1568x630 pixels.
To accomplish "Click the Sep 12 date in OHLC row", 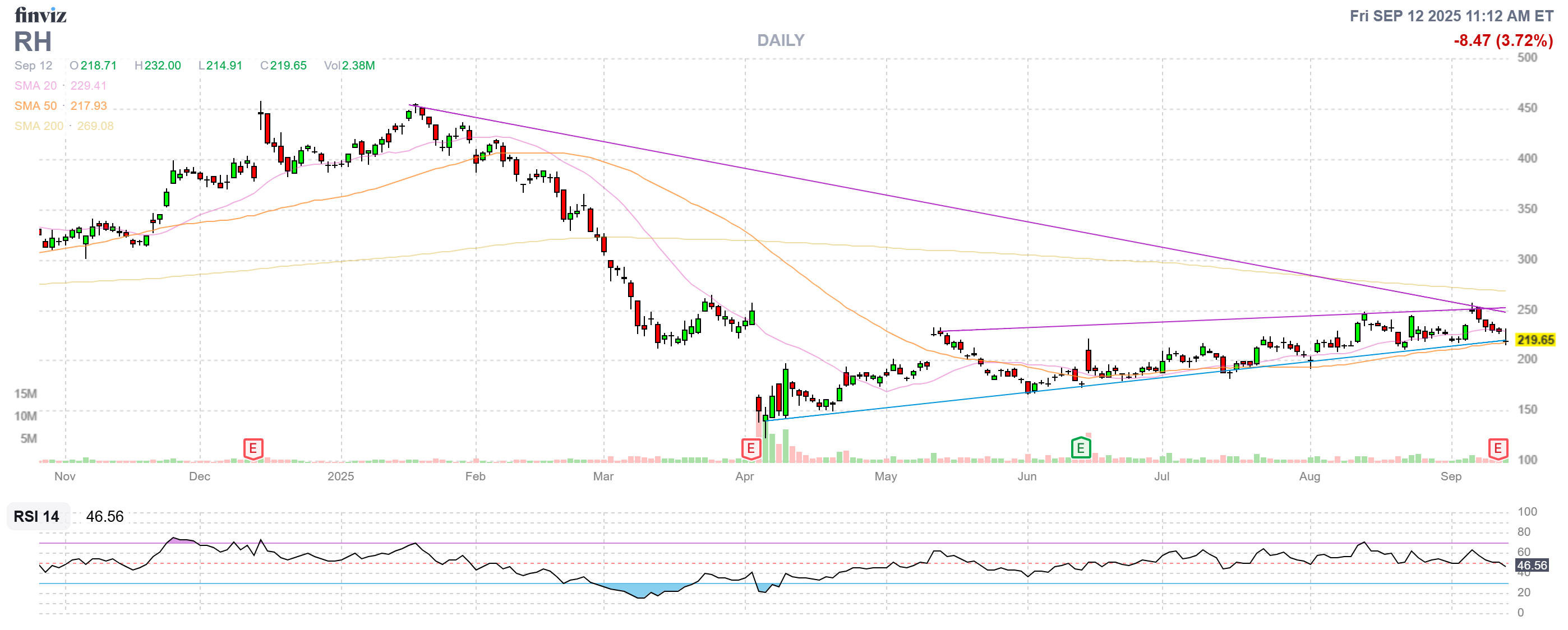I will 34,66.
